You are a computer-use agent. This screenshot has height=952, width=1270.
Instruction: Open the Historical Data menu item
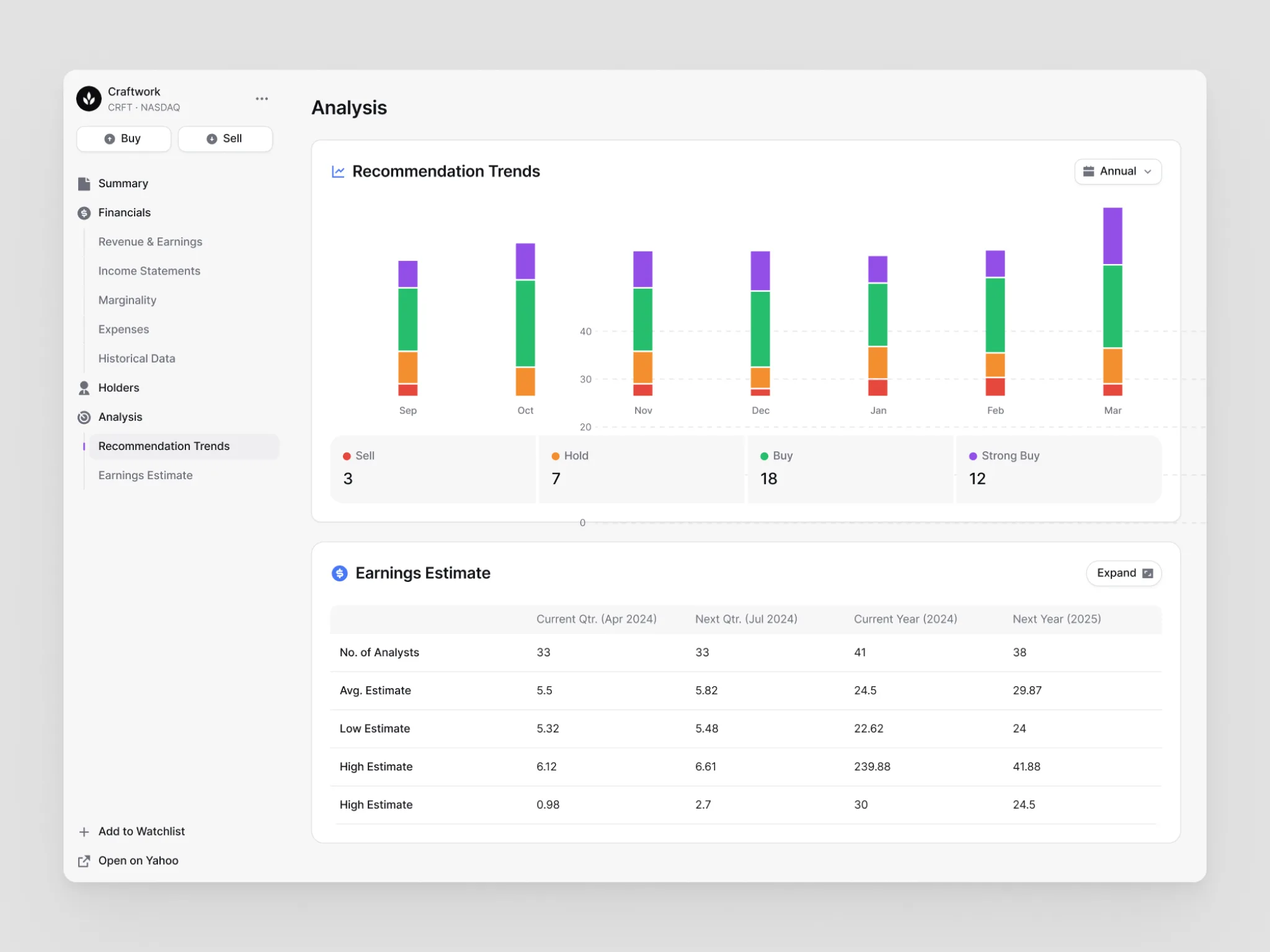[x=136, y=358]
